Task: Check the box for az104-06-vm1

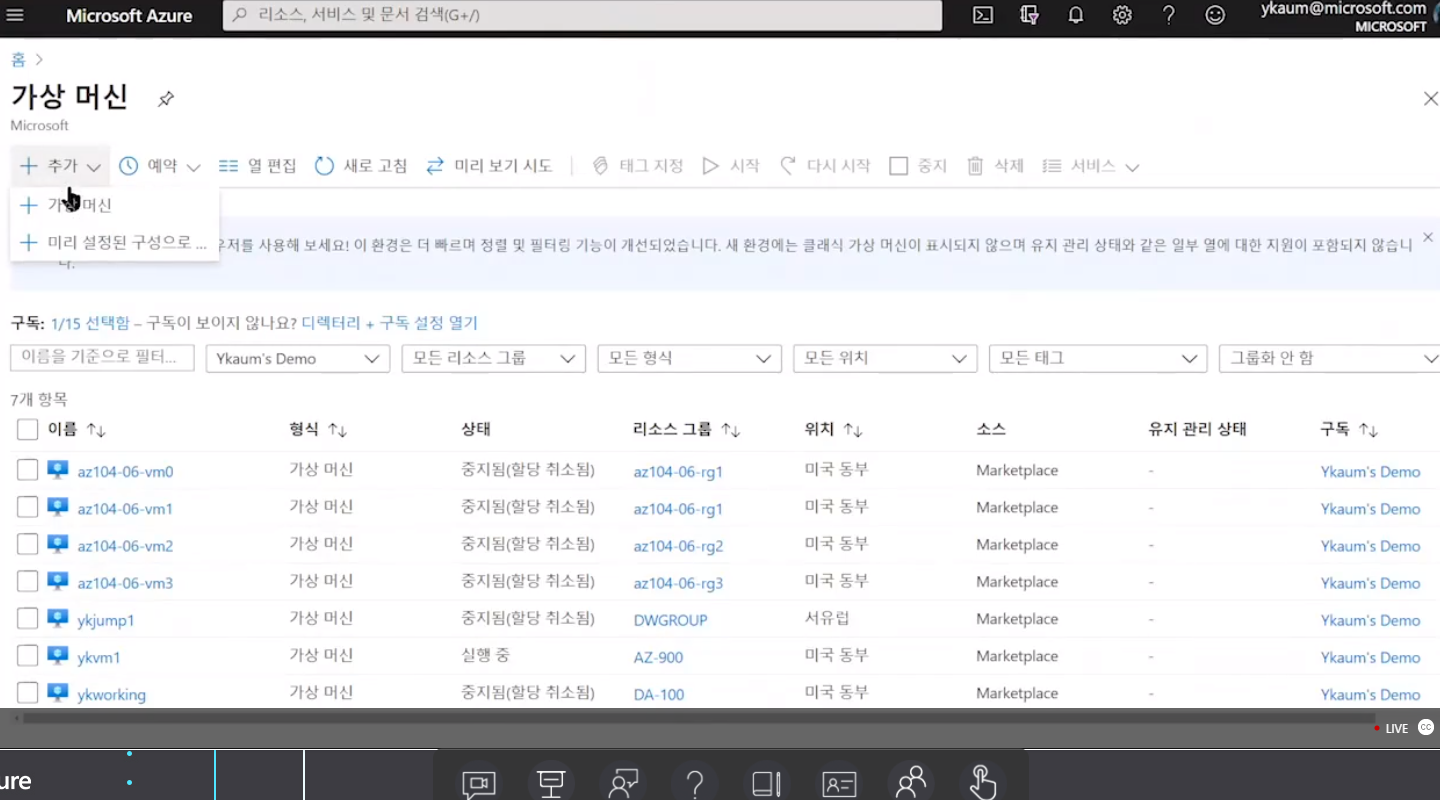Action: (28, 507)
